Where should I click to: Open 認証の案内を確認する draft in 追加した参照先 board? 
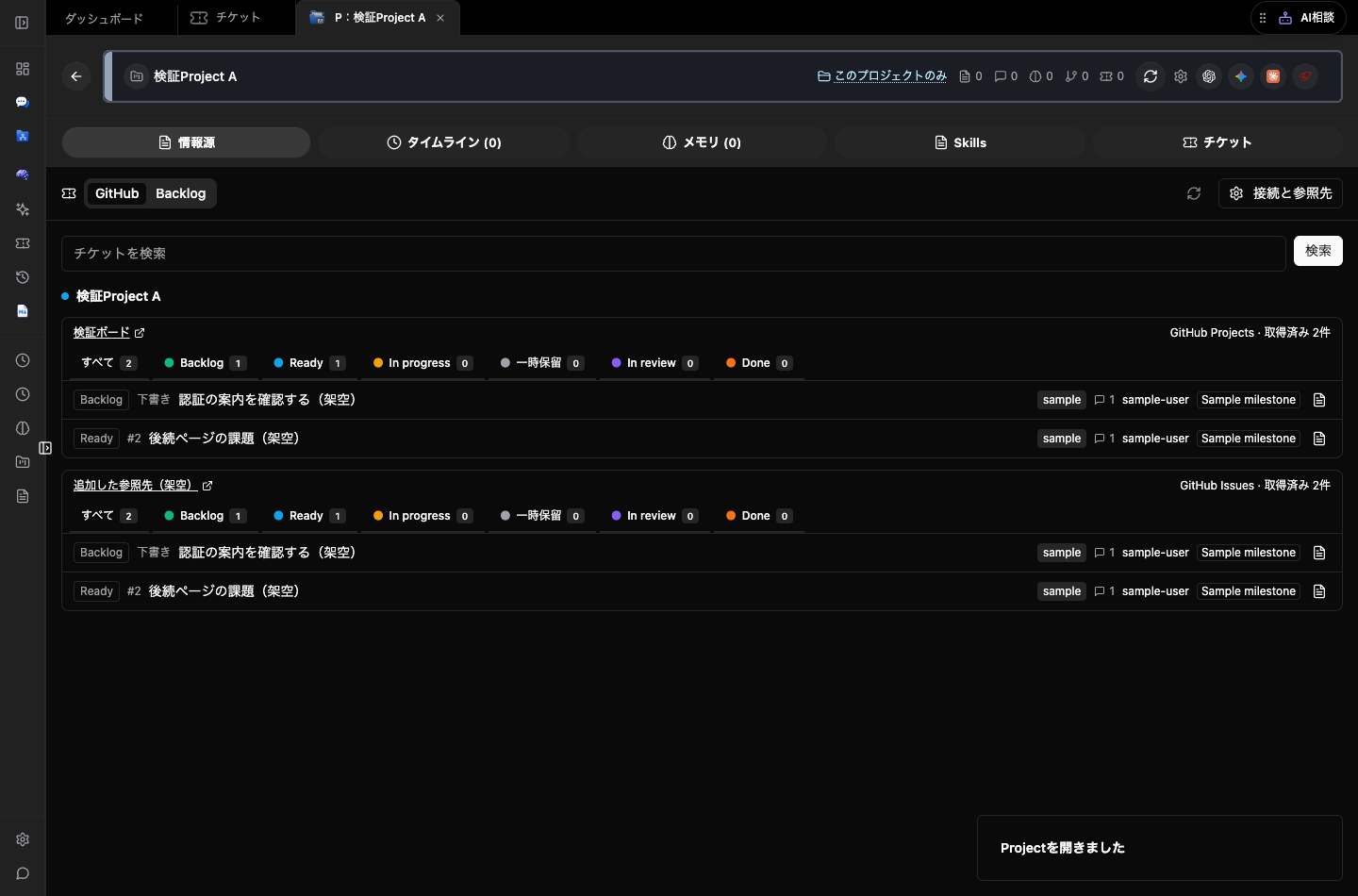[702, 553]
